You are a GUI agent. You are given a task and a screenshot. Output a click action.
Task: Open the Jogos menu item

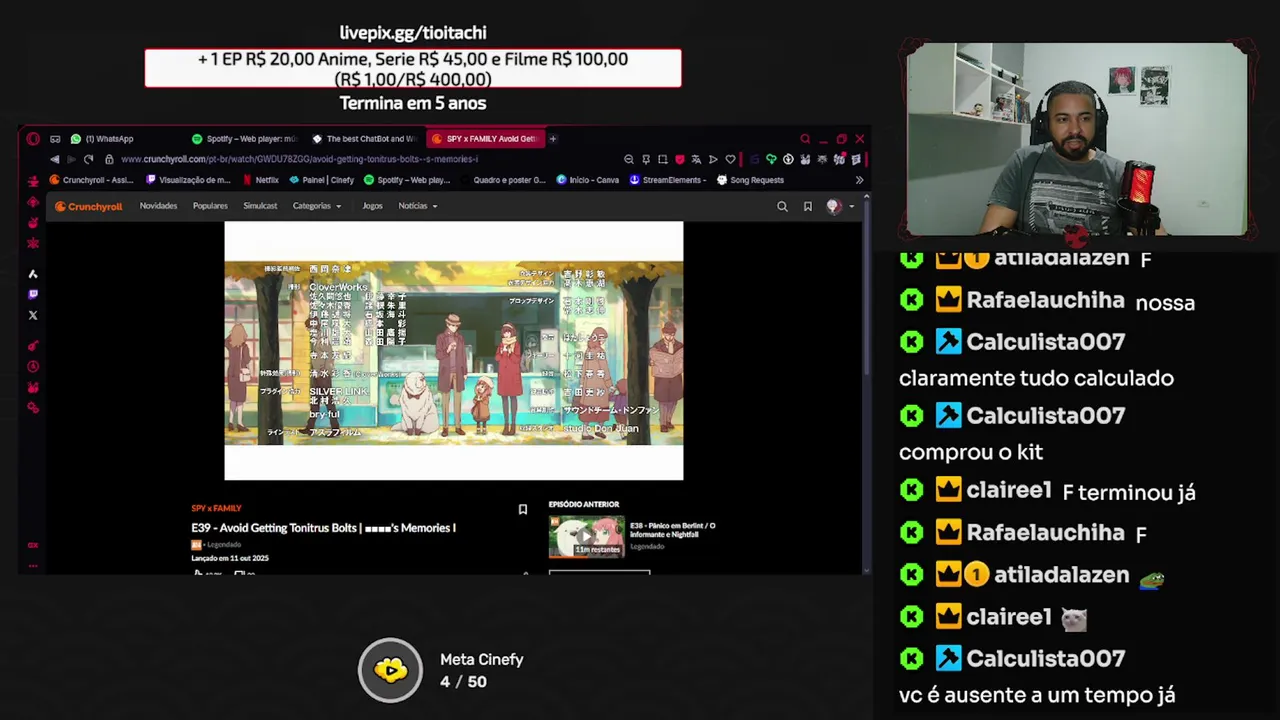(x=372, y=206)
